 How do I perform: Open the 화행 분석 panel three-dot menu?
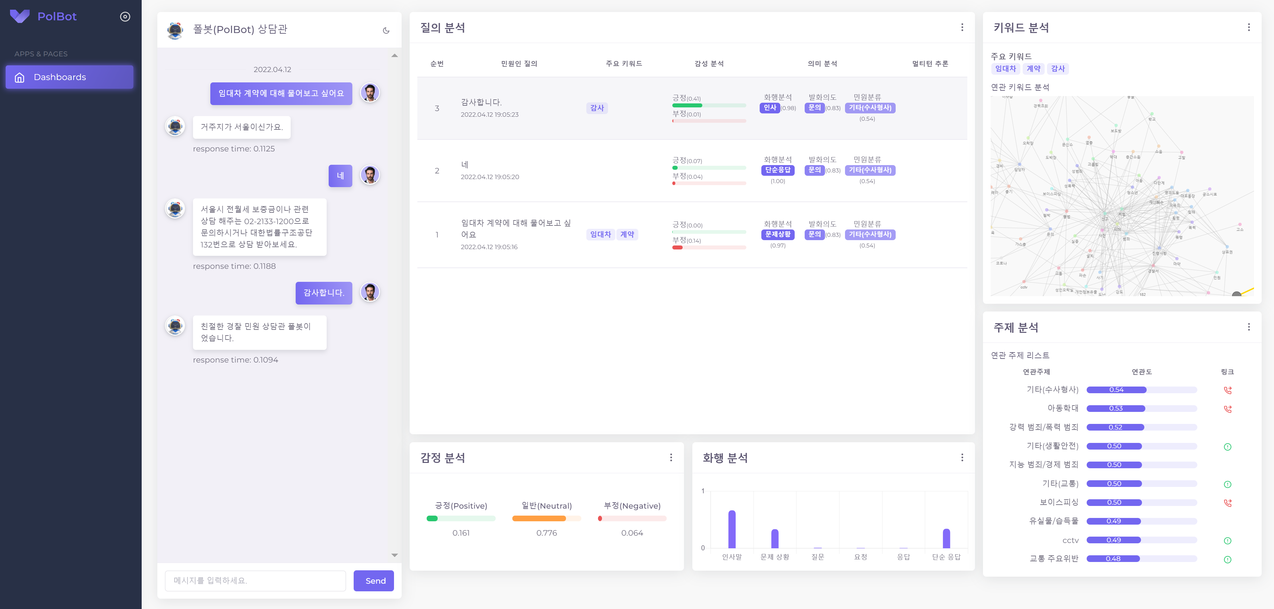pos(962,457)
